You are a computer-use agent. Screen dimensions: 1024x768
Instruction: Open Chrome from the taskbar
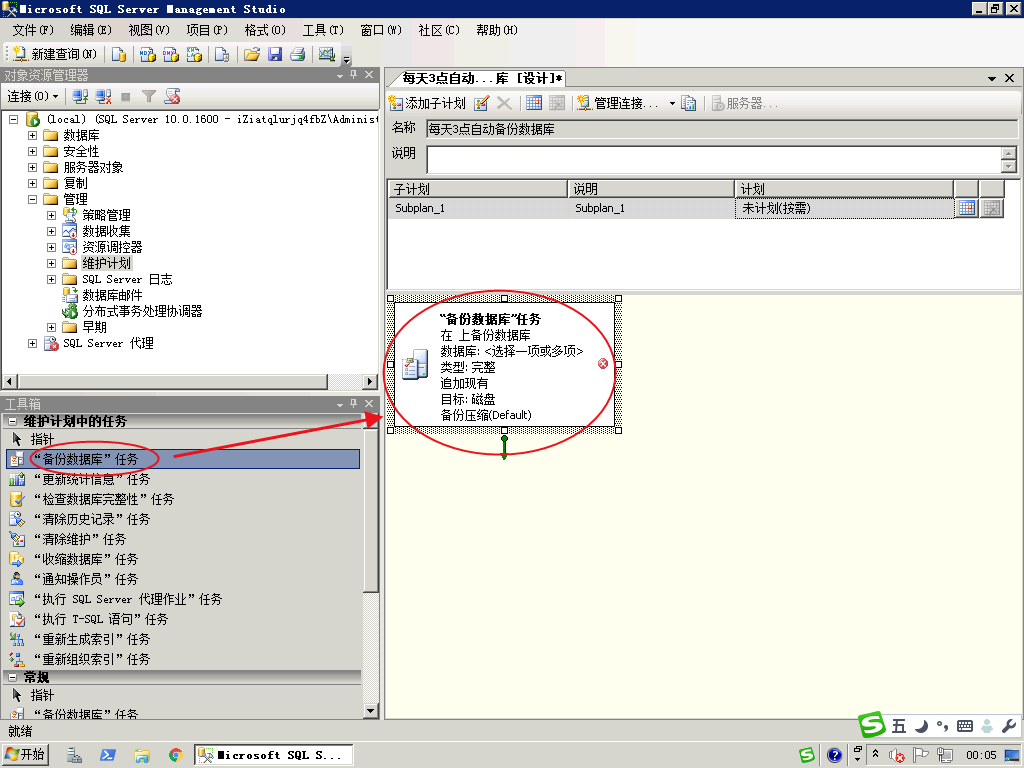(175, 755)
